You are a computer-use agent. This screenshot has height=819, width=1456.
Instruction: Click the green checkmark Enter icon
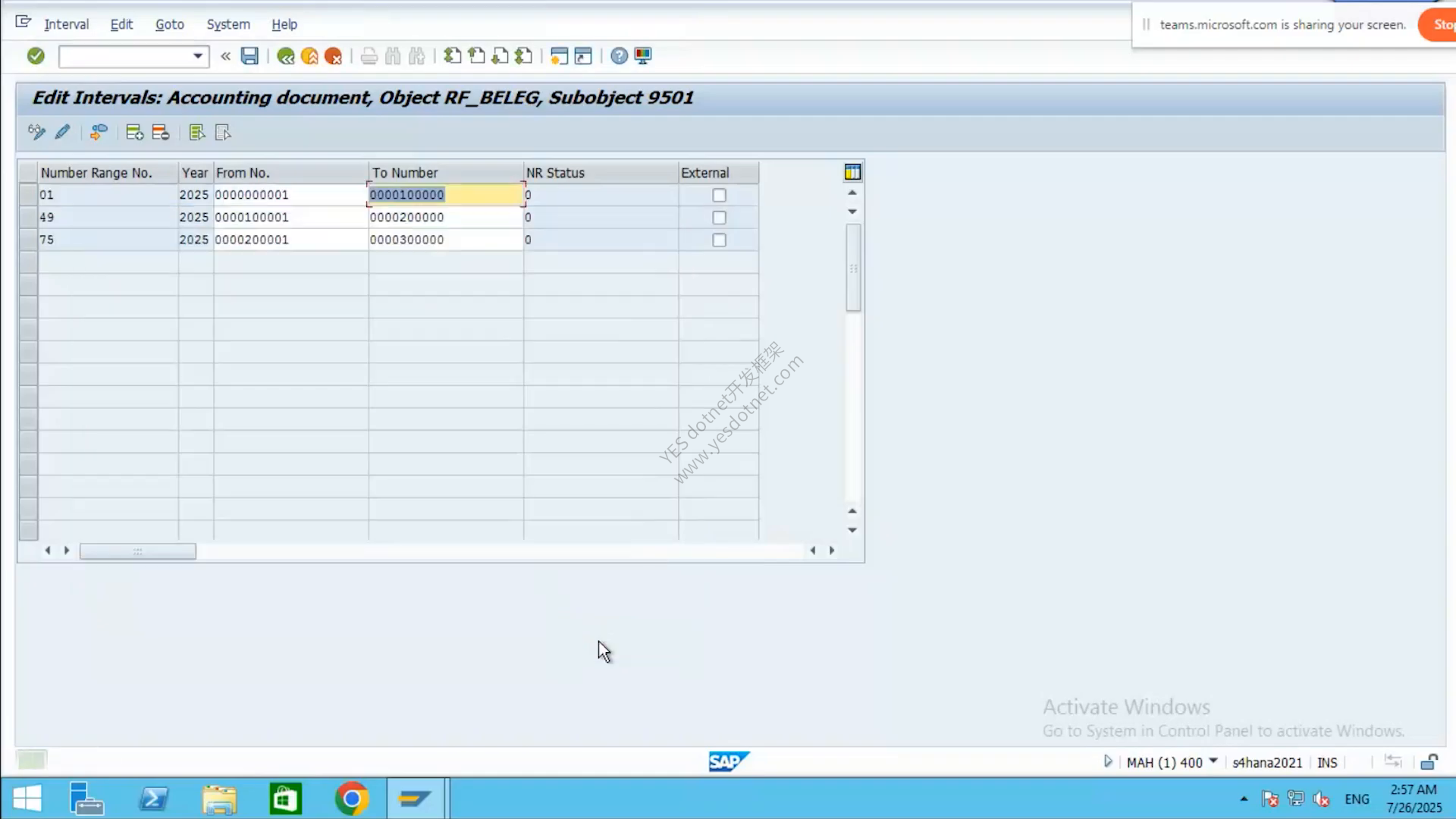pyautogui.click(x=36, y=55)
